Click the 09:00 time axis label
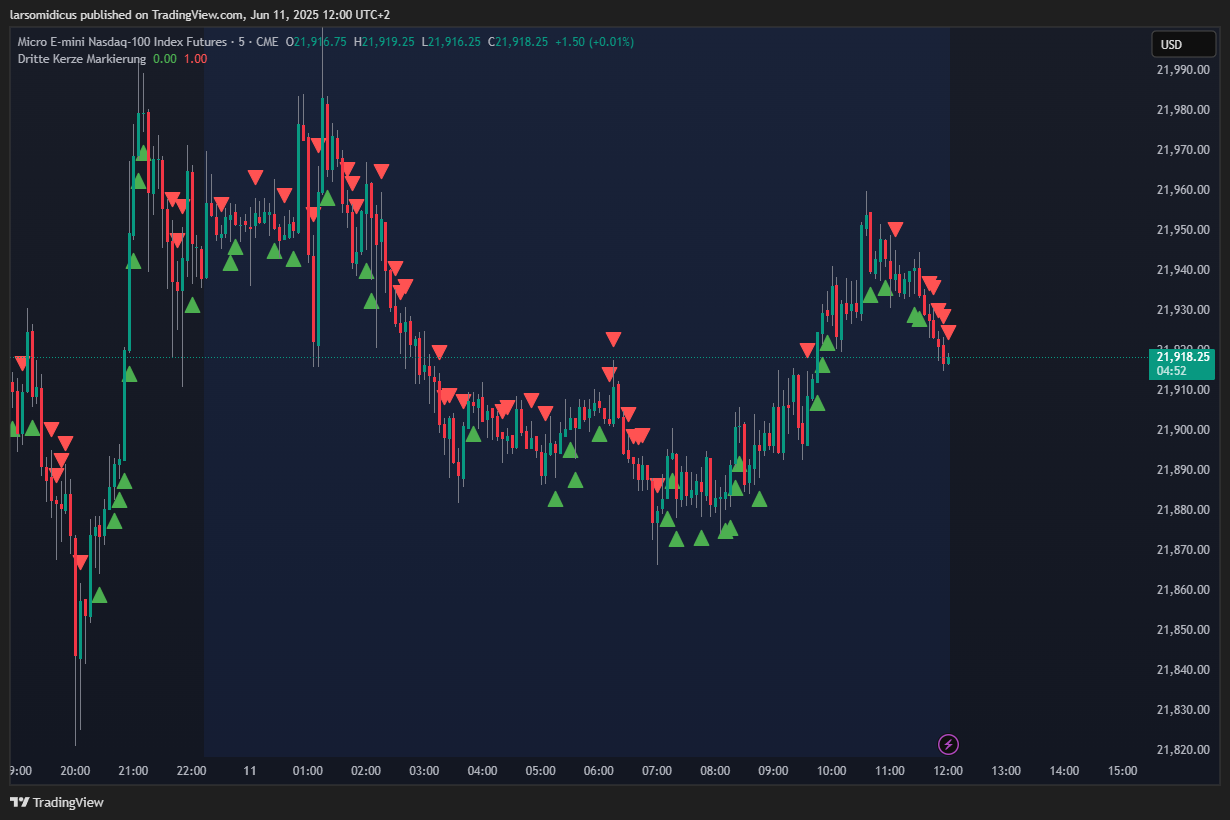The image size is (1230, 820). click(773, 771)
